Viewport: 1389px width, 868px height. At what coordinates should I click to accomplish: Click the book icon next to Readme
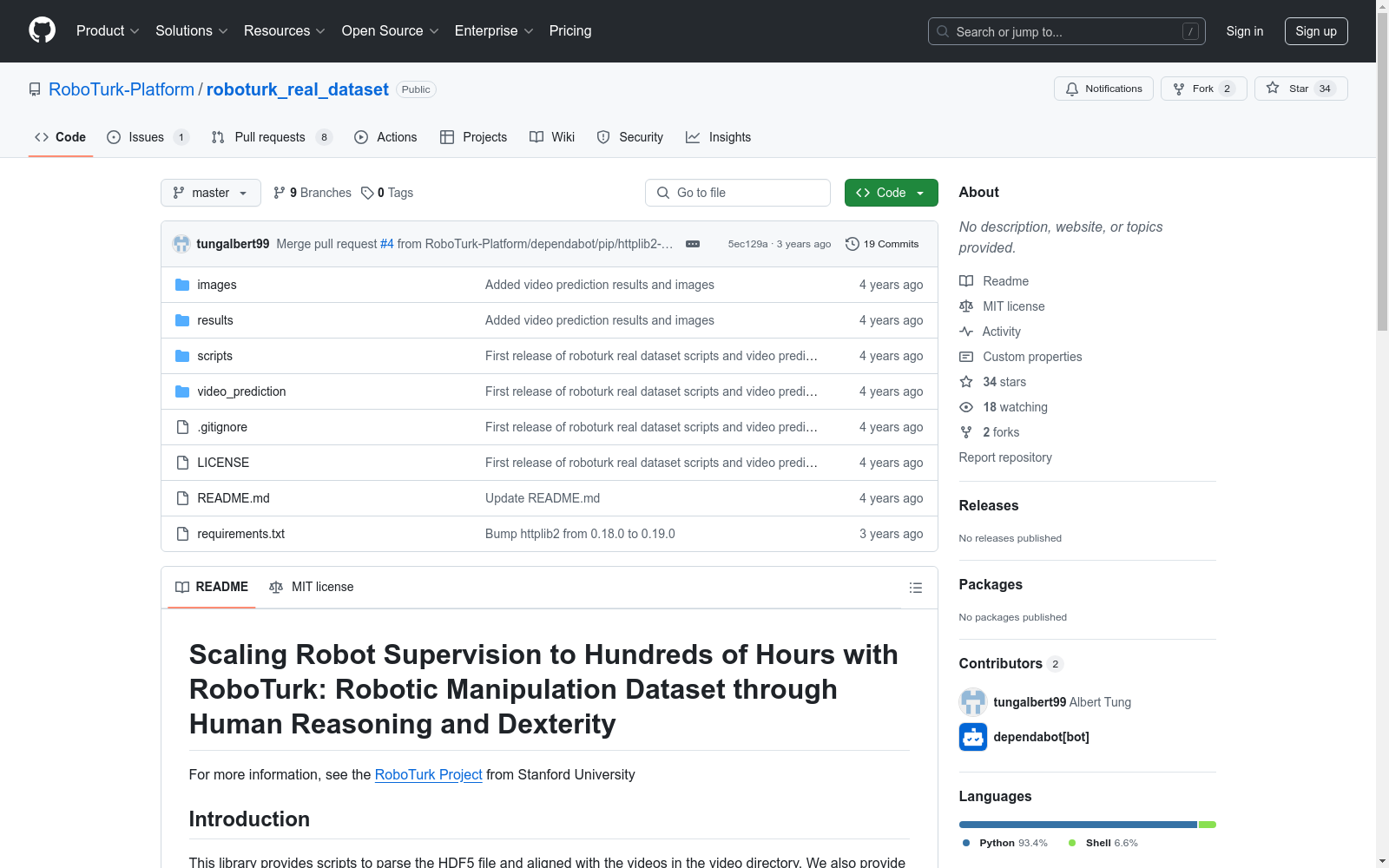coord(966,281)
